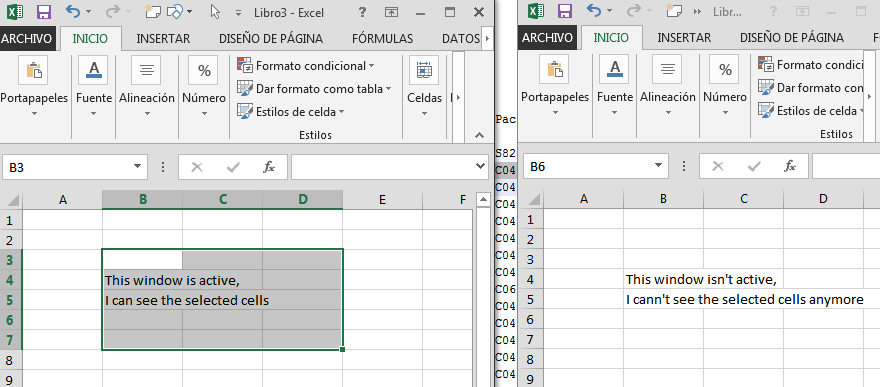This screenshot has width=880, height=387.
Task: Open Fuente font icon in right window
Action: click(x=614, y=69)
